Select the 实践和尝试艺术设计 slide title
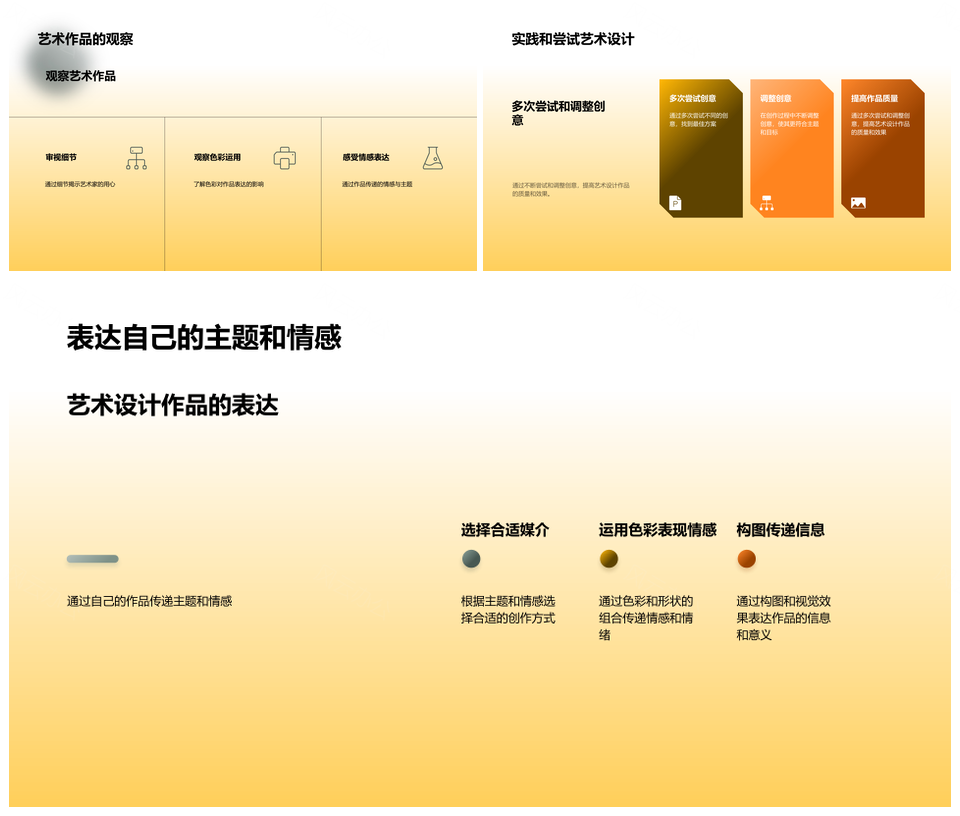Image resolution: width=960 pixels, height=816 pixels. pyautogui.click(x=572, y=39)
